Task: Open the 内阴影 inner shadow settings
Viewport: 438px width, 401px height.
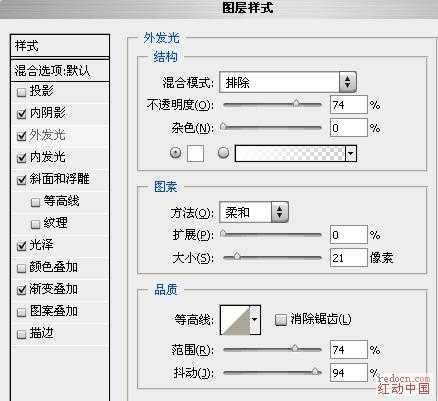Action: coord(47,113)
